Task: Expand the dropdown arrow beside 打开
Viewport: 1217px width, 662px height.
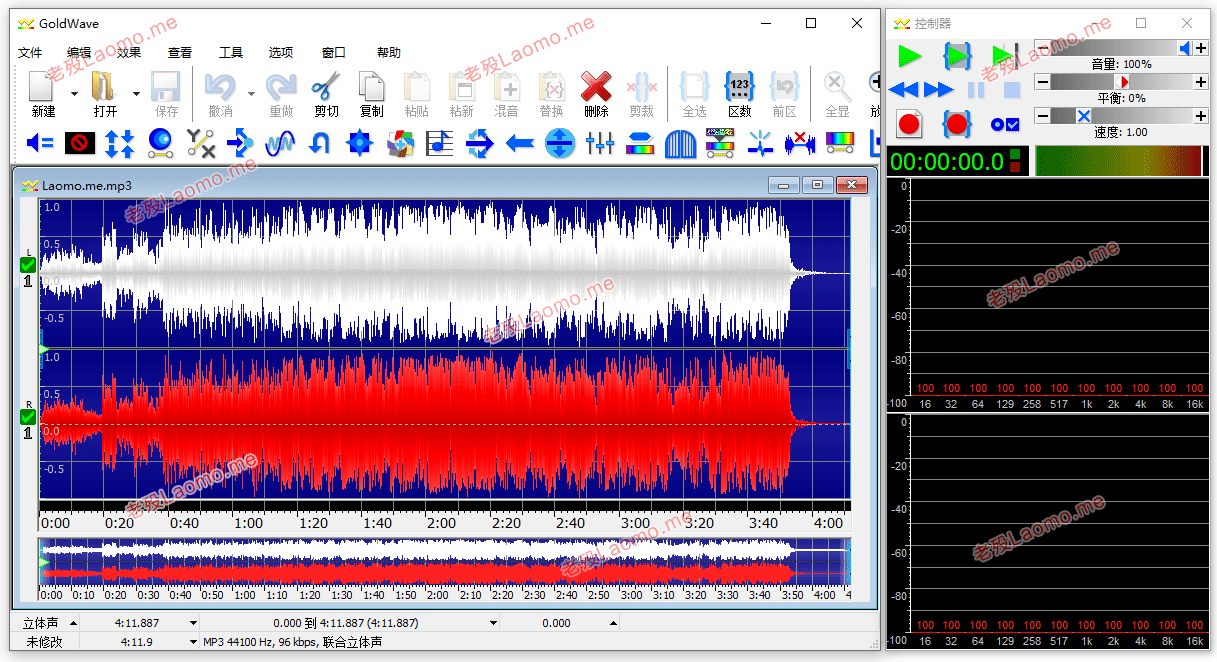Action: point(136,94)
